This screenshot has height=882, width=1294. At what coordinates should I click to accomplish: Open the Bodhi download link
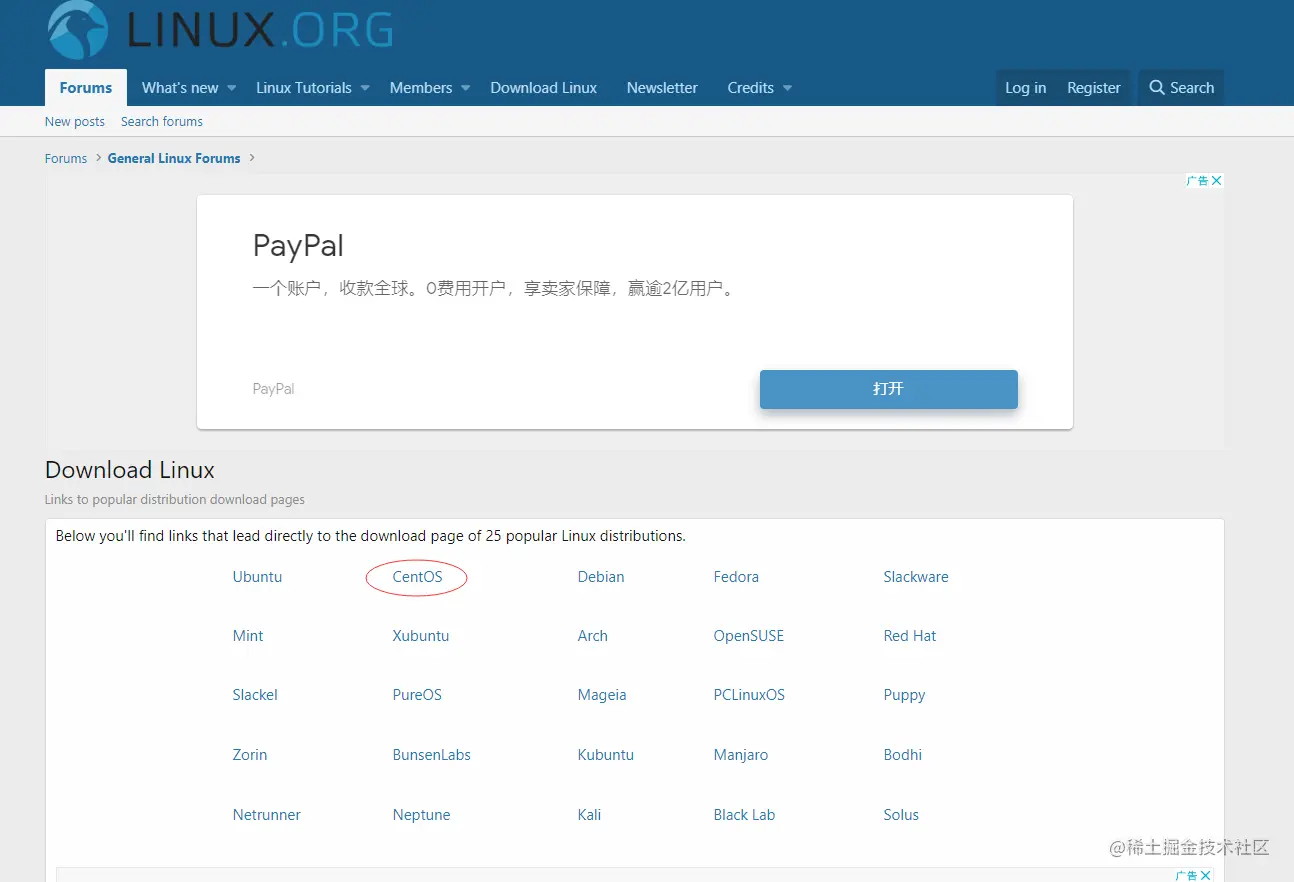903,755
